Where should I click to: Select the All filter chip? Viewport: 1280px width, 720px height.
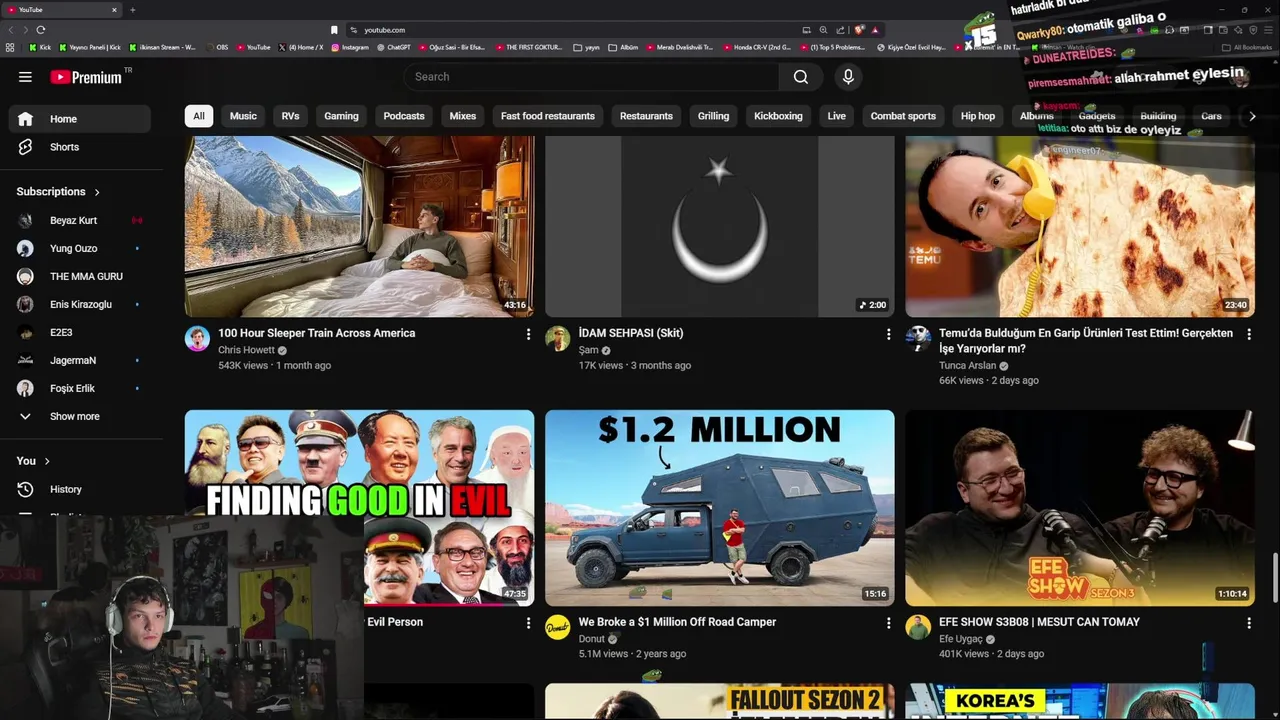(x=199, y=116)
